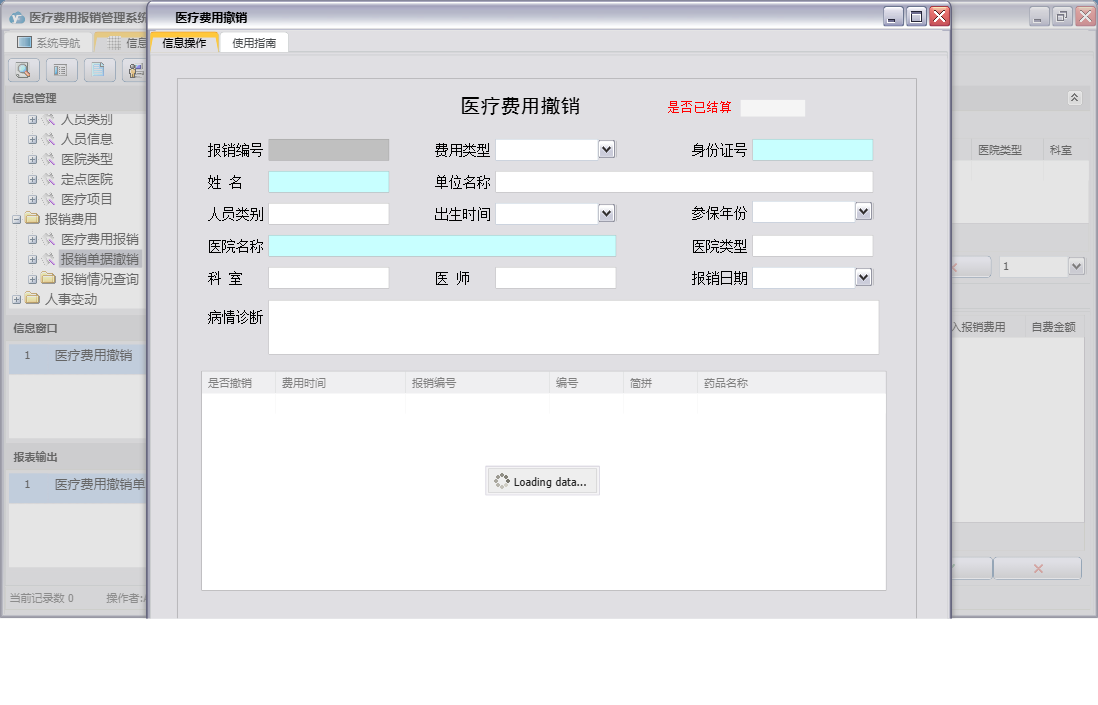Click the 报销费用 folder icon in the sidebar
This screenshot has height=705, width=1098.
(x=34, y=218)
